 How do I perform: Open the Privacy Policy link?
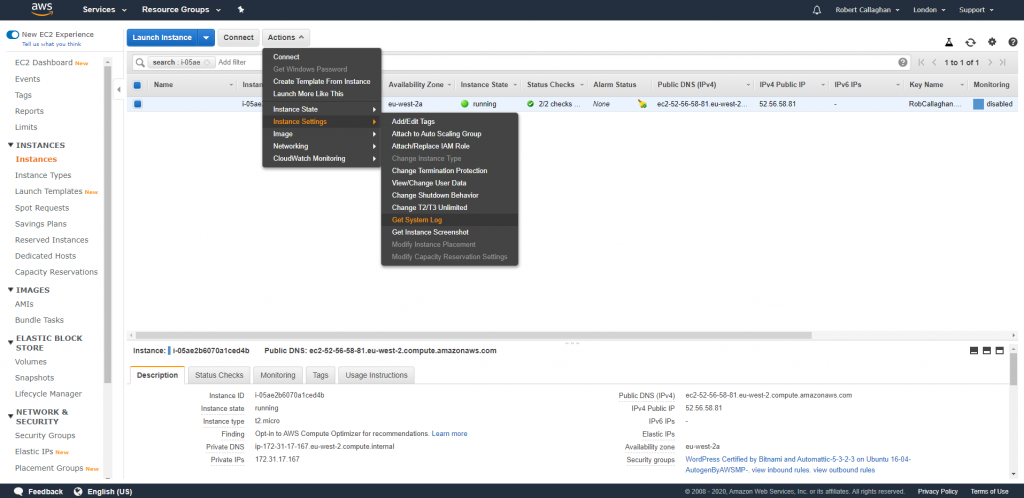tap(937, 491)
